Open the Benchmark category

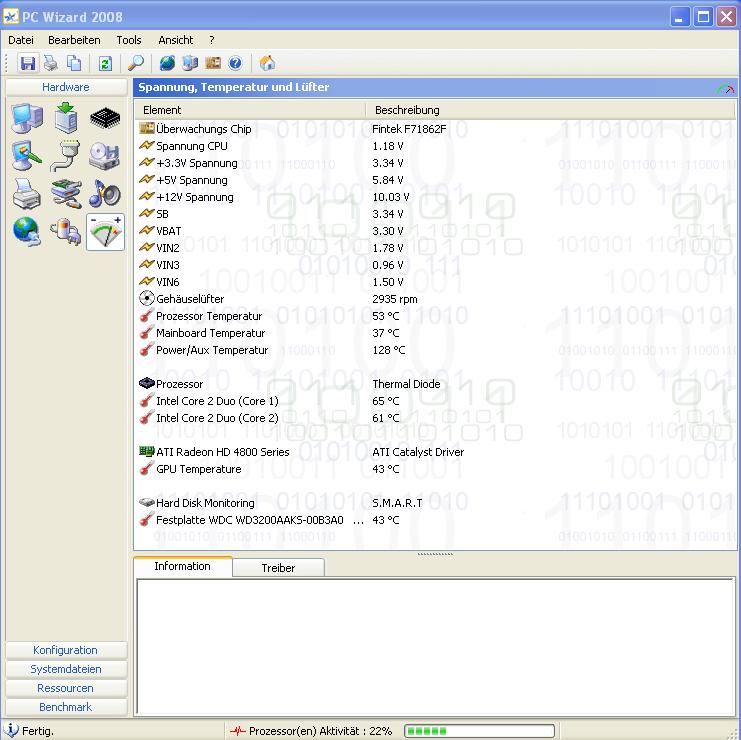click(x=66, y=707)
